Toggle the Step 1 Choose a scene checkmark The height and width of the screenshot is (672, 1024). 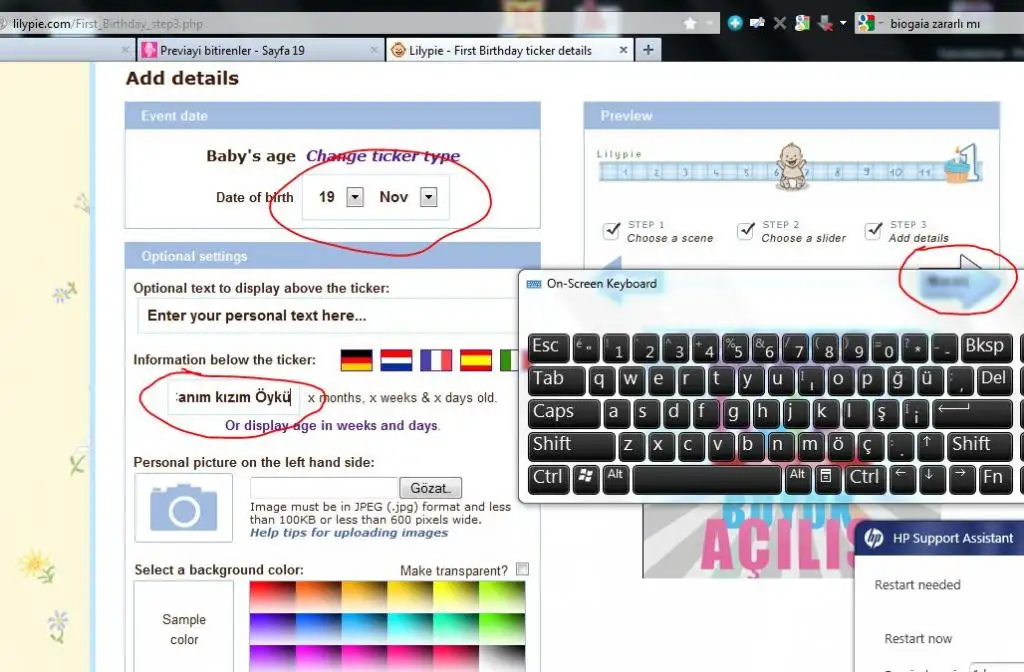(x=611, y=231)
